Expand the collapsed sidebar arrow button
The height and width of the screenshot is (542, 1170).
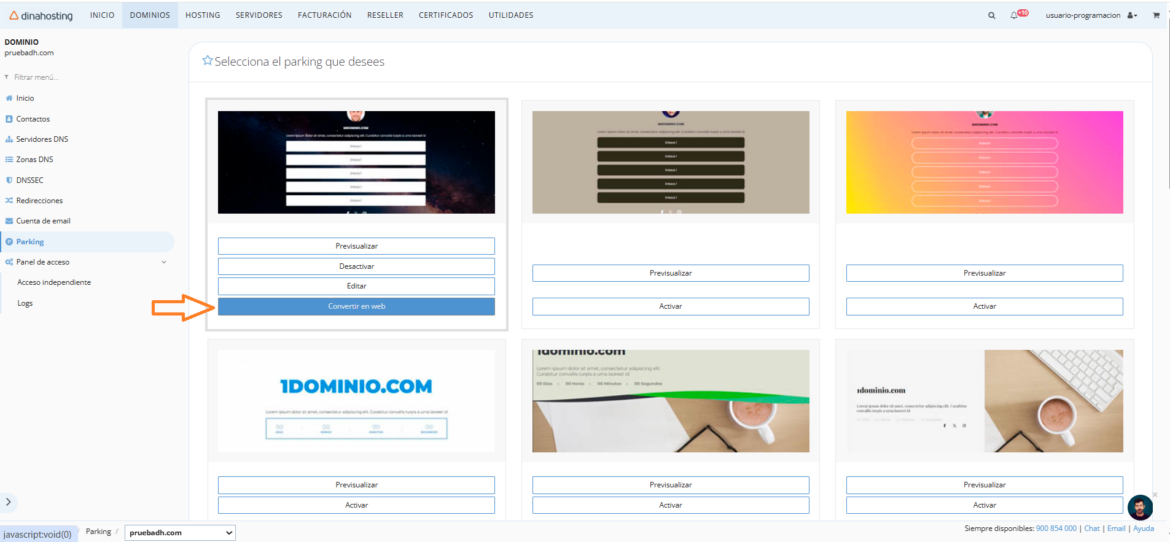coord(10,502)
